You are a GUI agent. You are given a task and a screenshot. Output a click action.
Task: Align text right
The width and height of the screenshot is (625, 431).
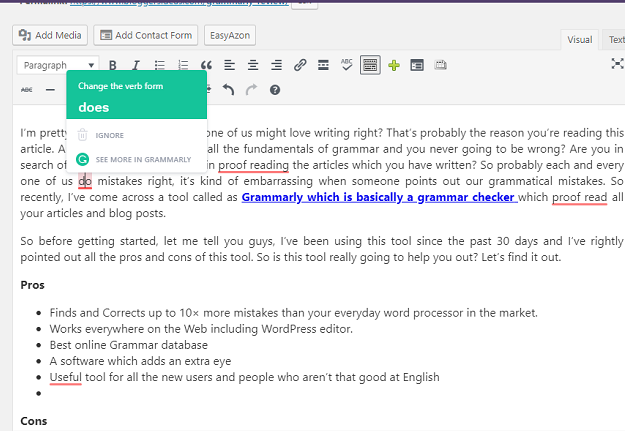(x=277, y=65)
